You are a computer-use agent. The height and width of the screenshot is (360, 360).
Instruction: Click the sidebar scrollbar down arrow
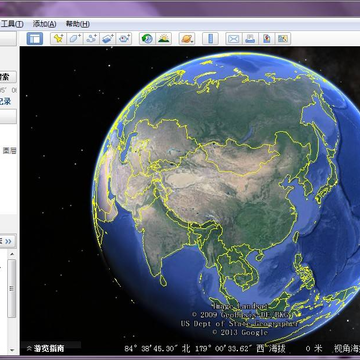click(x=12, y=350)
